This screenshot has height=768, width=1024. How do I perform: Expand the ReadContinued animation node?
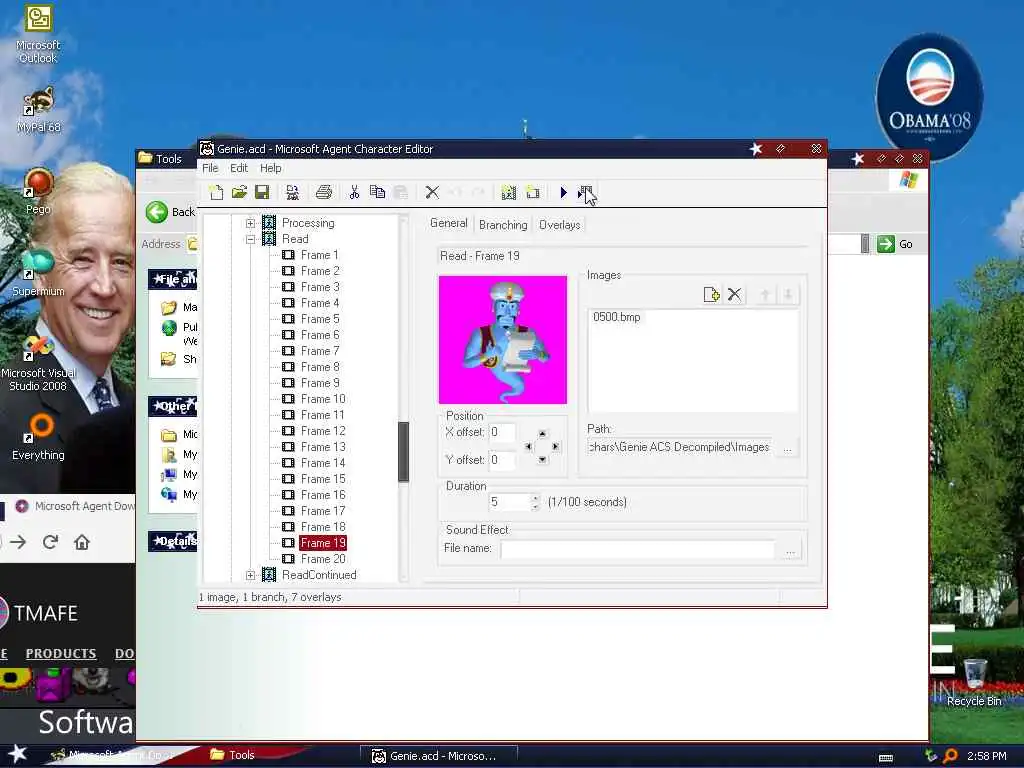(250, 575)
